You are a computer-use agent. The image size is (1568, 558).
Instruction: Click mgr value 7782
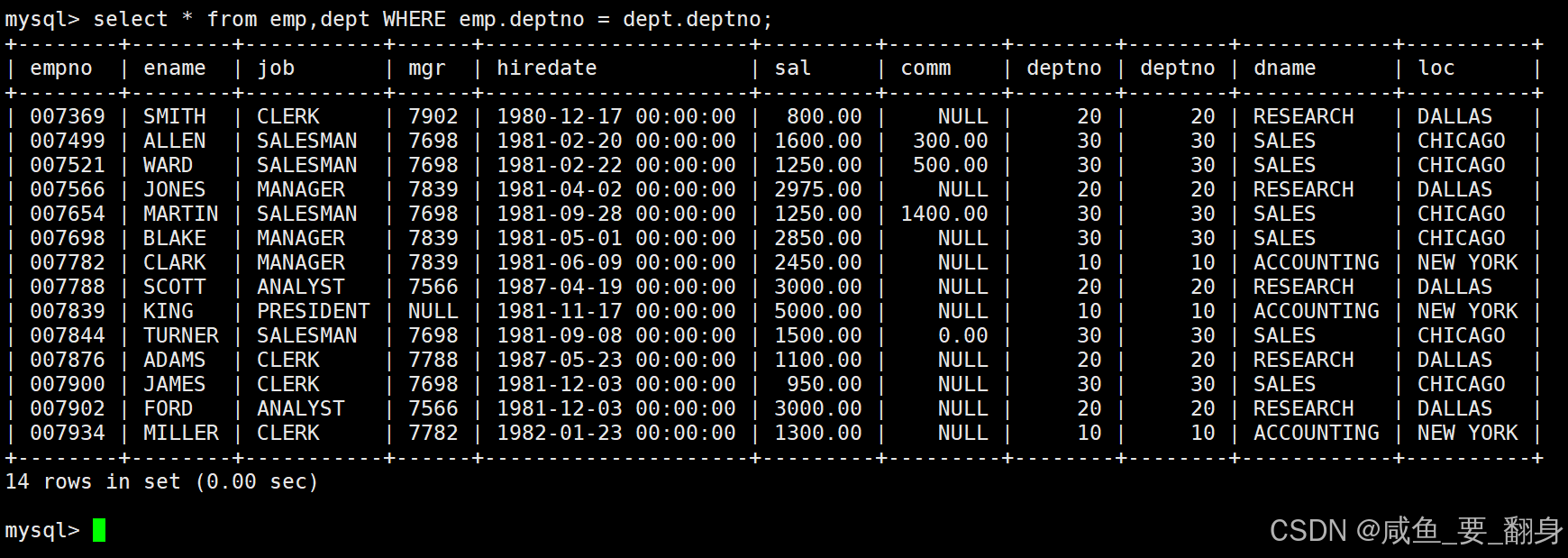tap(433, 433)
